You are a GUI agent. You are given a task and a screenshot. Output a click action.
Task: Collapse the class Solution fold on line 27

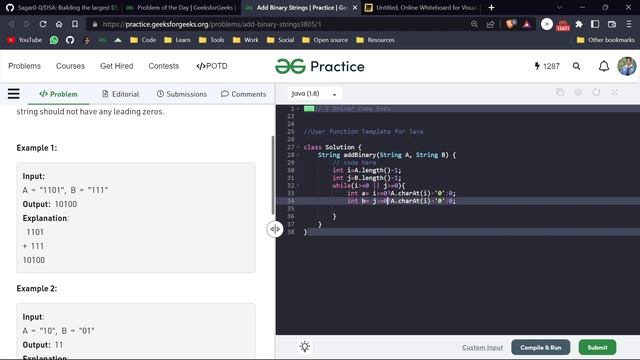[x=298, y=147]
